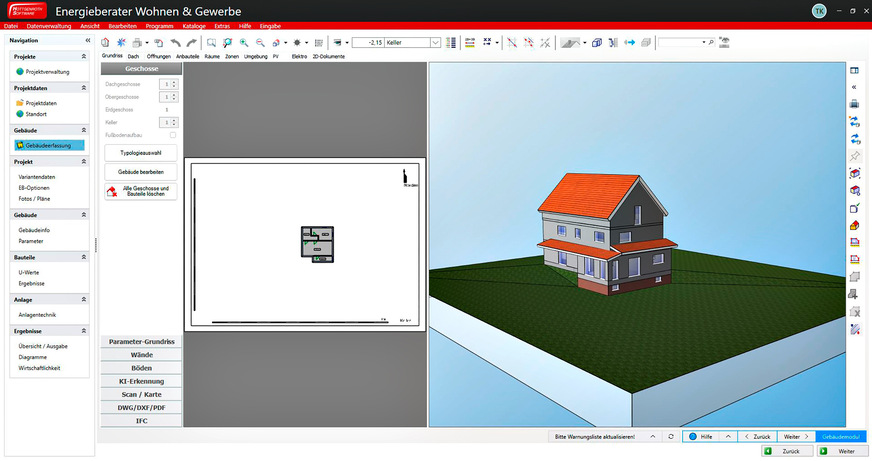
Task: Open the Keller floor level dropdown
Action: tap(435, 43)
